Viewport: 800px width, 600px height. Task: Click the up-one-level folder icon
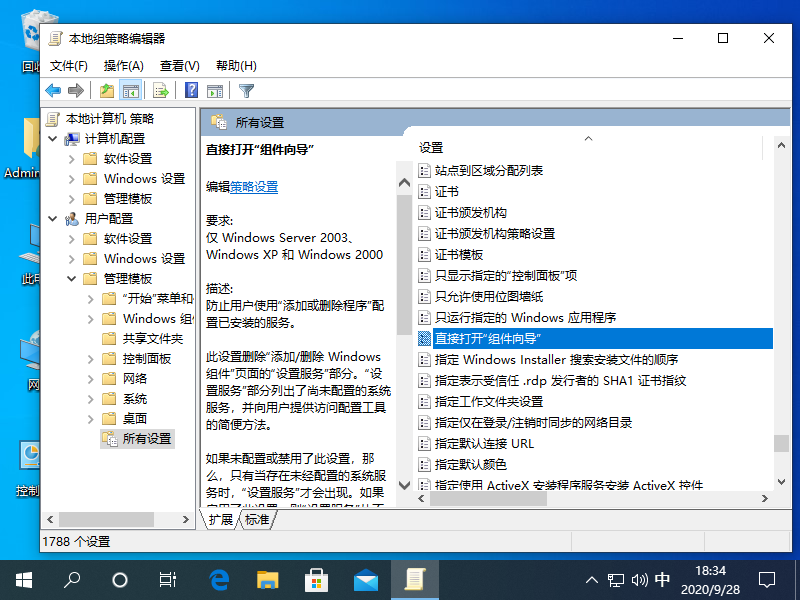106,90
